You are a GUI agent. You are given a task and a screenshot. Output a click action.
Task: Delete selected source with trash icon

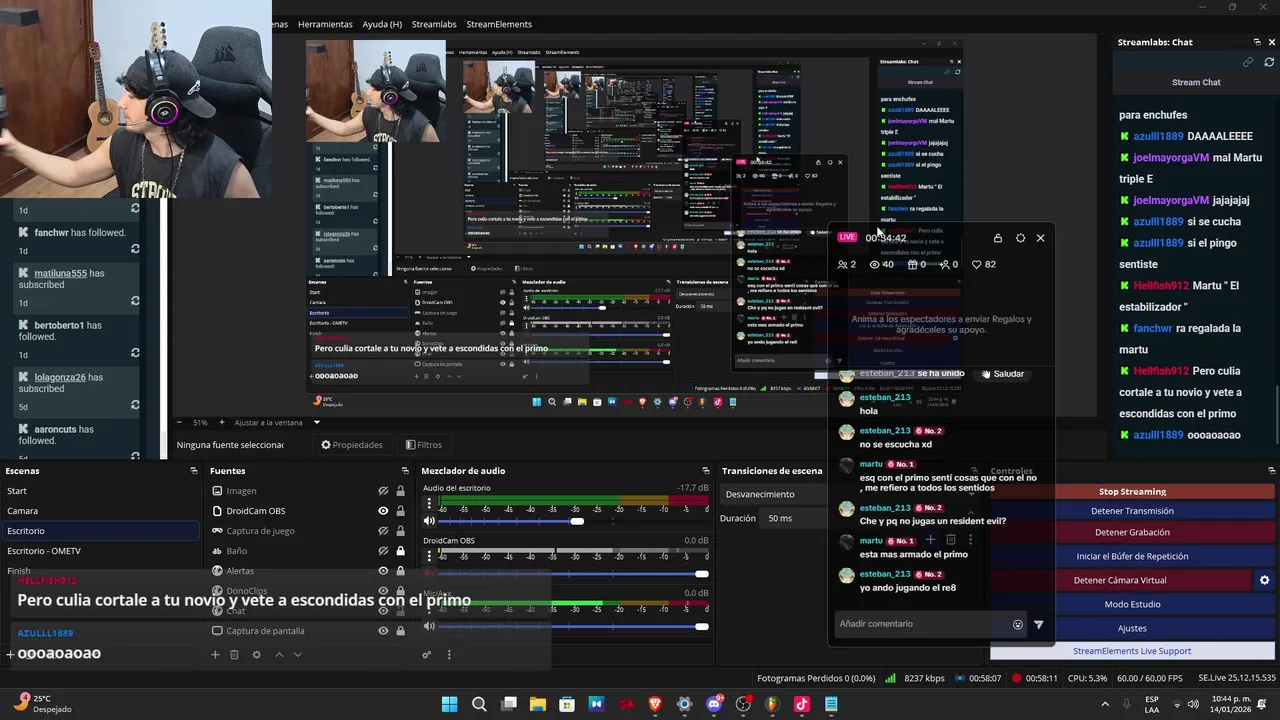tap(234, 655)
